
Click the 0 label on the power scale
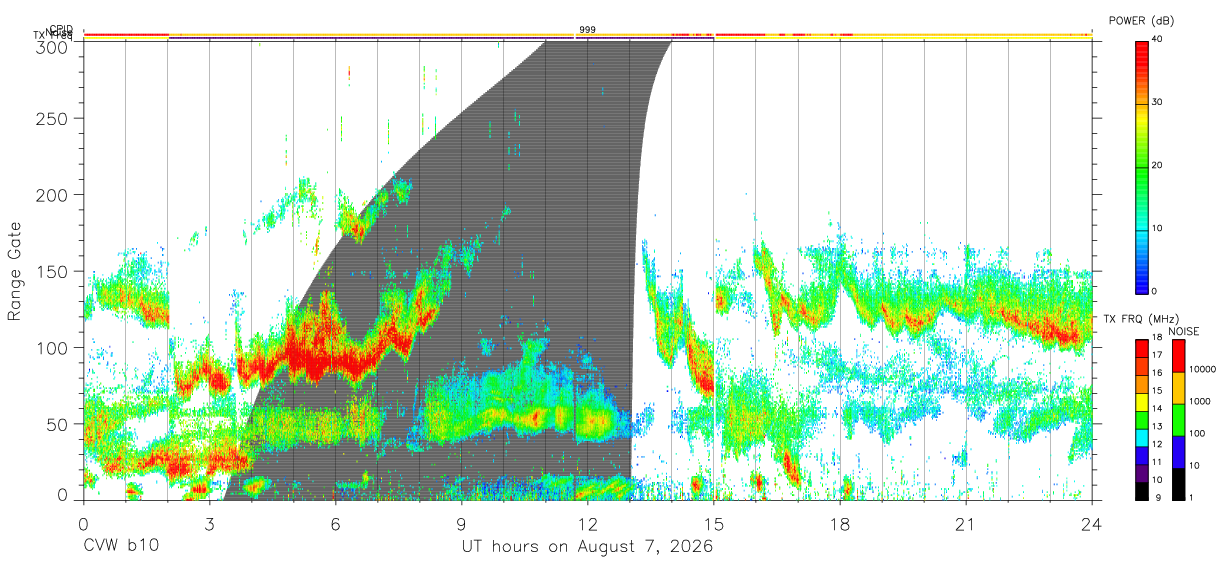(x=1155, y=291)
